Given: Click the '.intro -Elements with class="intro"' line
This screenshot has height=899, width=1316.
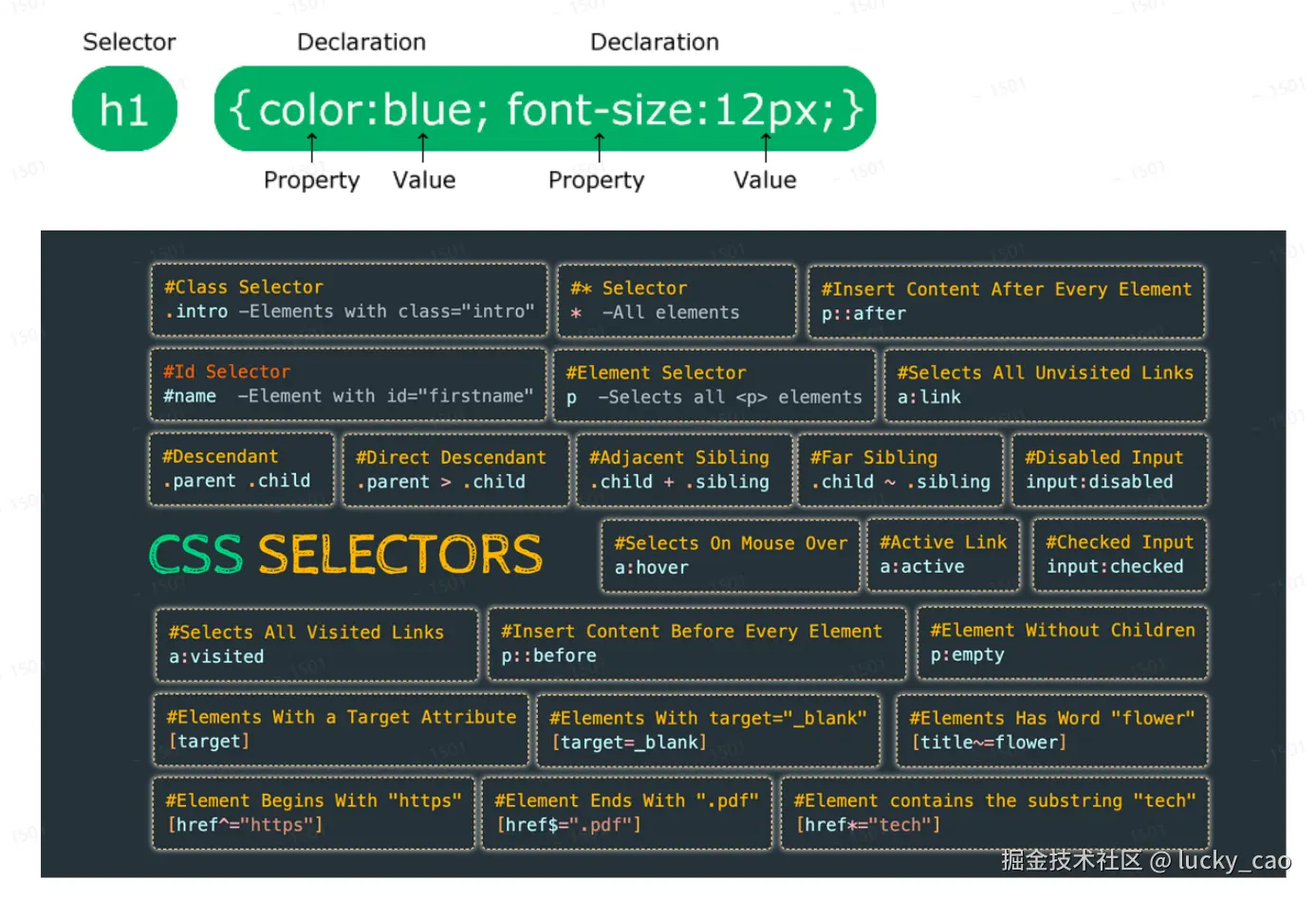Looking at the screenshot, I should (349, 311).
